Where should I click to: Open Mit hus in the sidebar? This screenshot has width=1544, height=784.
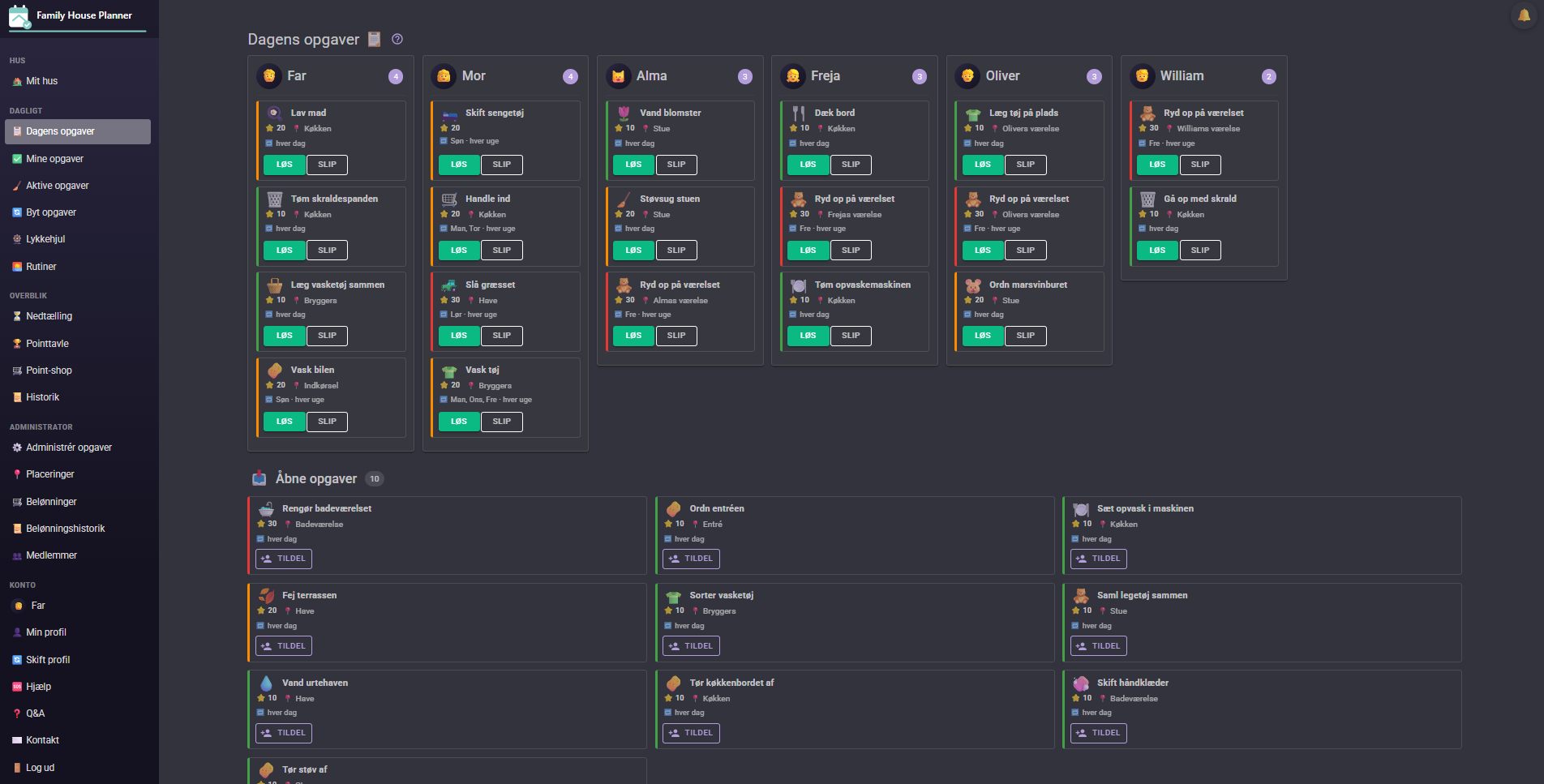click(78, 81)
